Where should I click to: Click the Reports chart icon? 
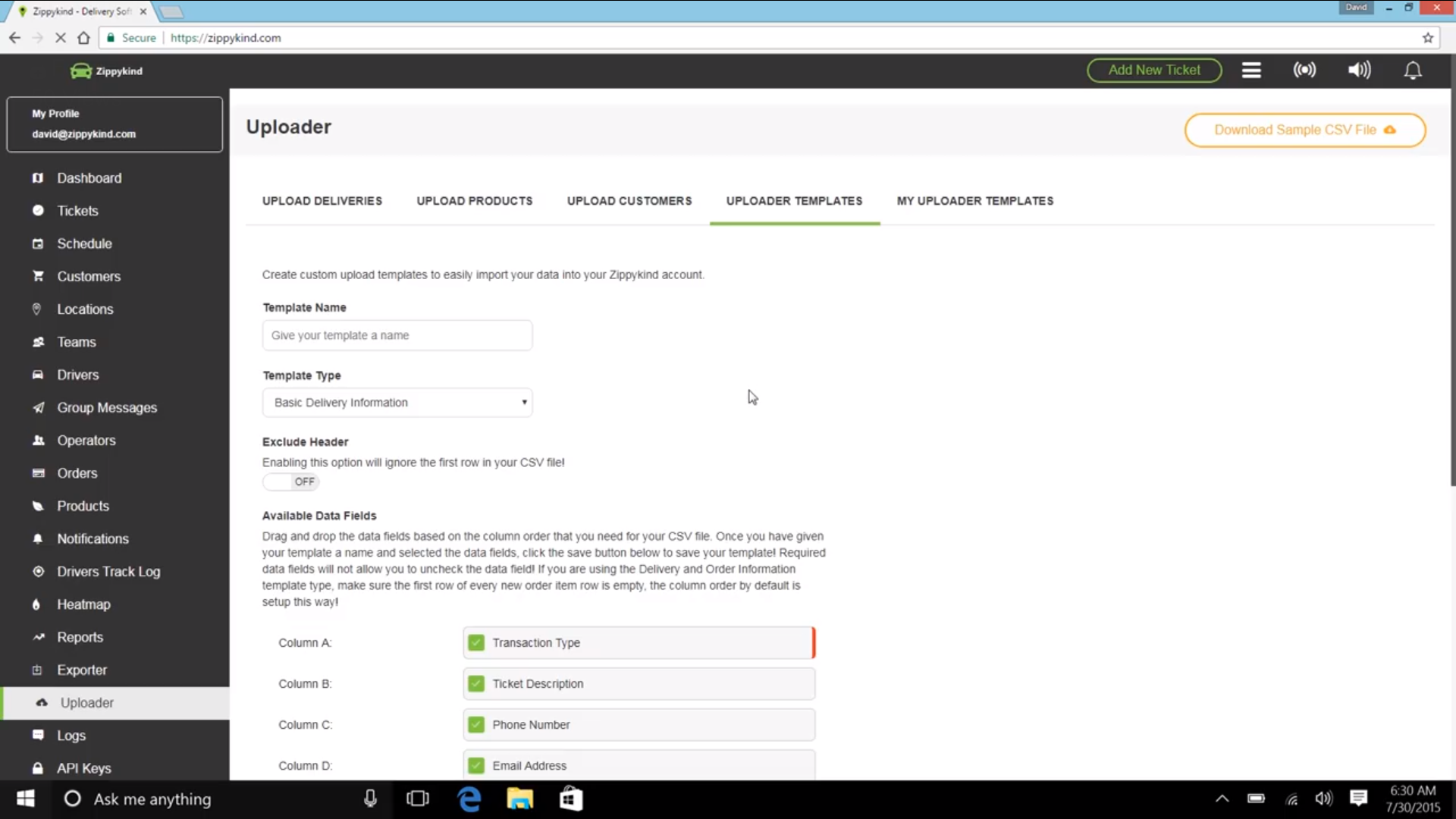(38, 637)
